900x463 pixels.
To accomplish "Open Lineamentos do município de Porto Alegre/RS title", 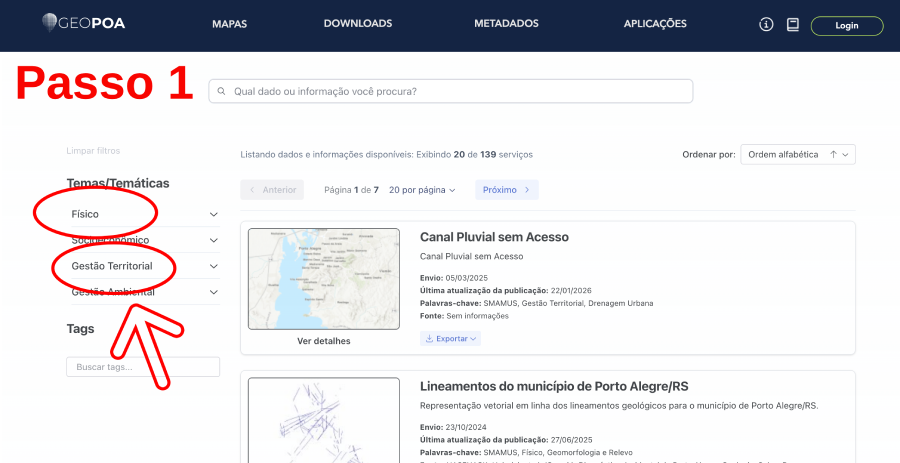I will point(554,386).
